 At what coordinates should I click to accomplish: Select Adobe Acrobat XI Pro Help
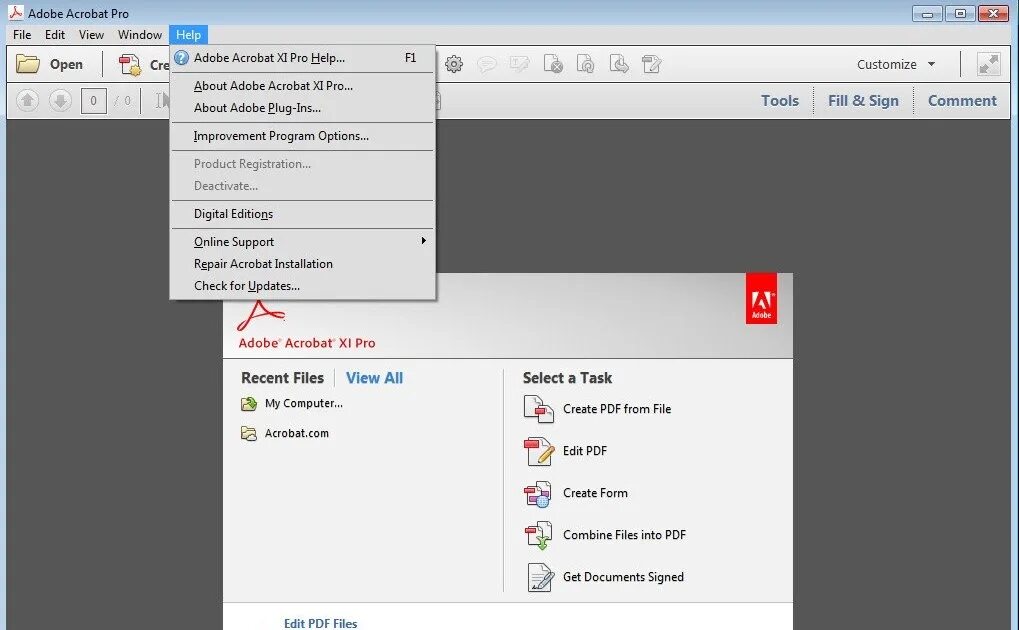point(302,58)
